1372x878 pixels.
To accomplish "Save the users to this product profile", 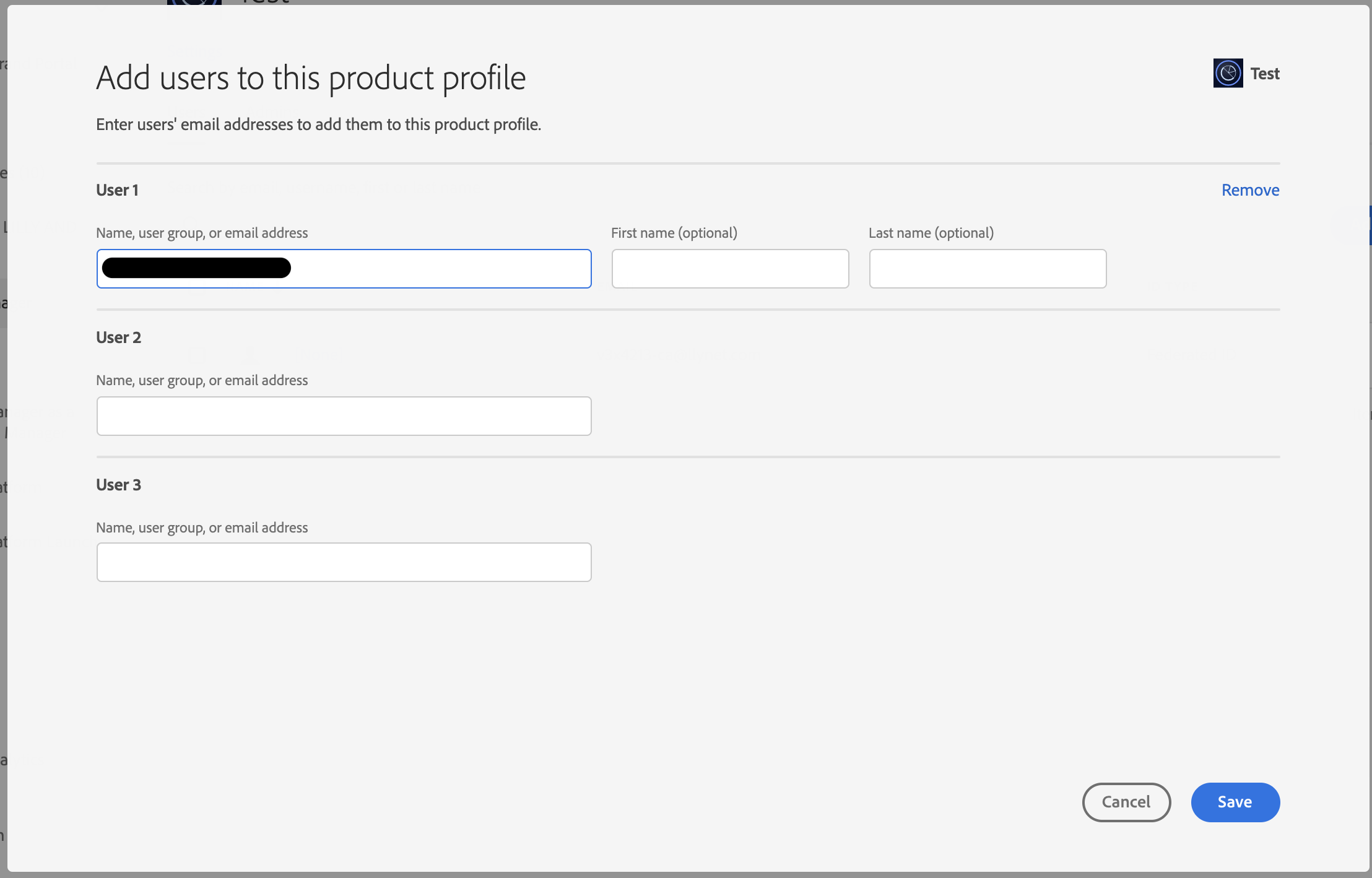I will [1235, 802].
